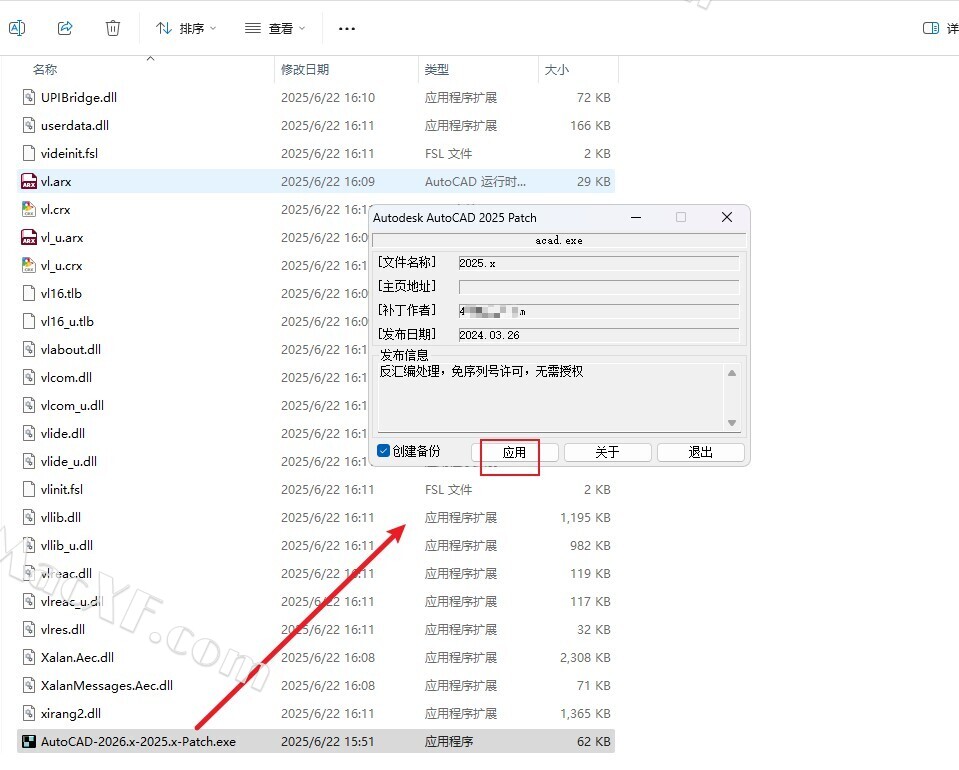The image size is (959, 770).
Task: Select the vlinit.fsl file icon
Action: coord(29,489)
